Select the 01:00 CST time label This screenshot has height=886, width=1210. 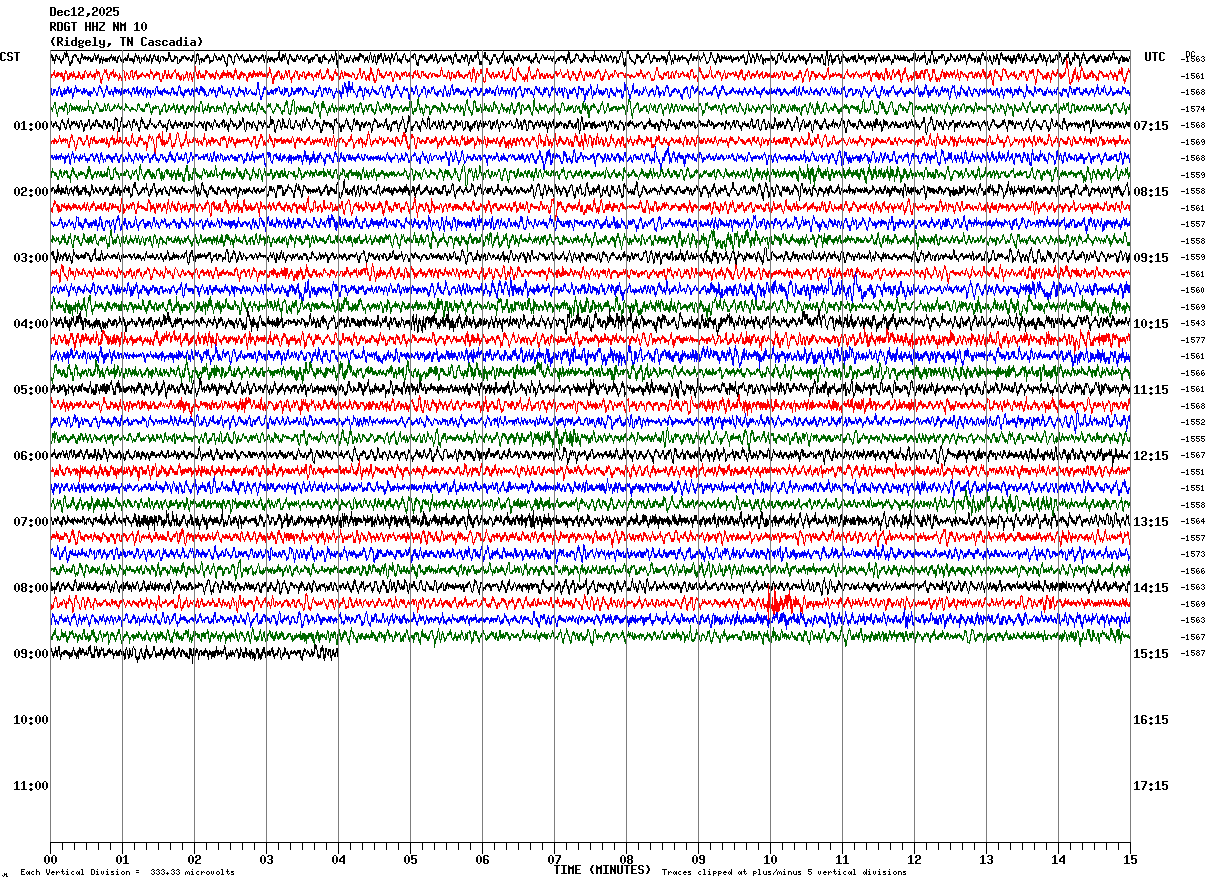click(x=30, y=126)
